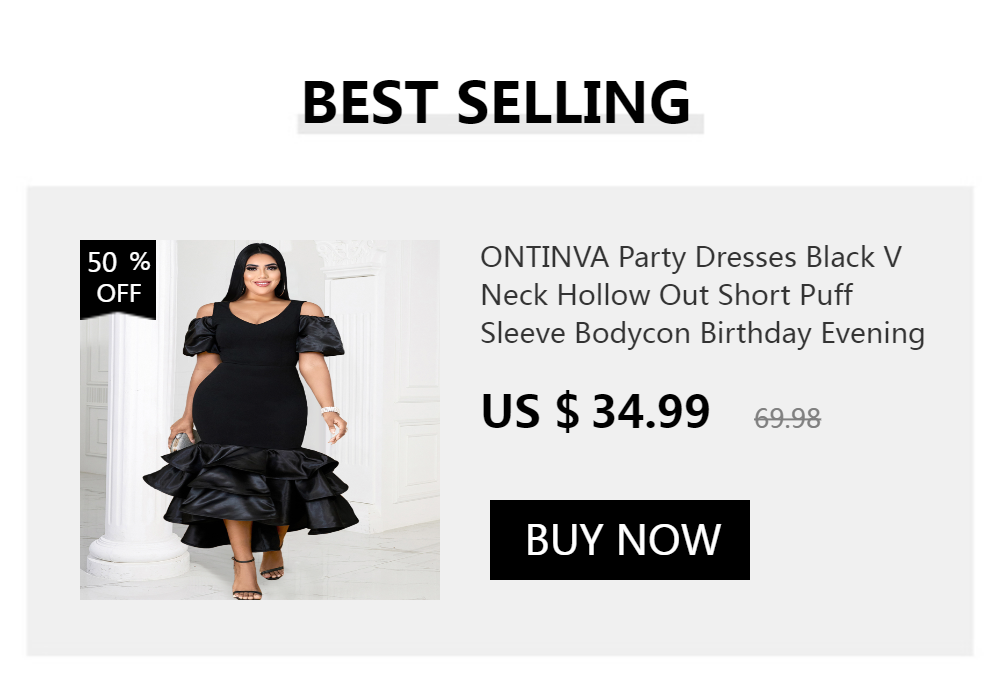Click the "Sleeve Bodycon Birthday Evening" title line
The height and width of the screenshot is (700, 1000).
[702, 333]
